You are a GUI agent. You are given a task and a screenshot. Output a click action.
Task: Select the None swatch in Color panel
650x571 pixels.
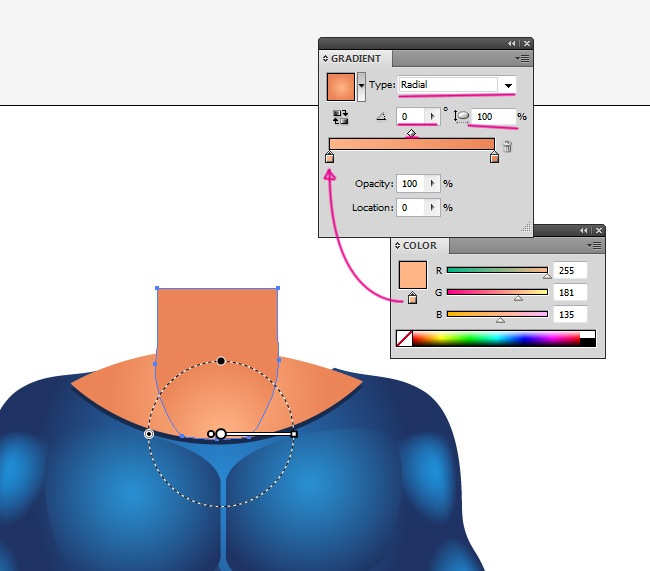pos(404,339)
